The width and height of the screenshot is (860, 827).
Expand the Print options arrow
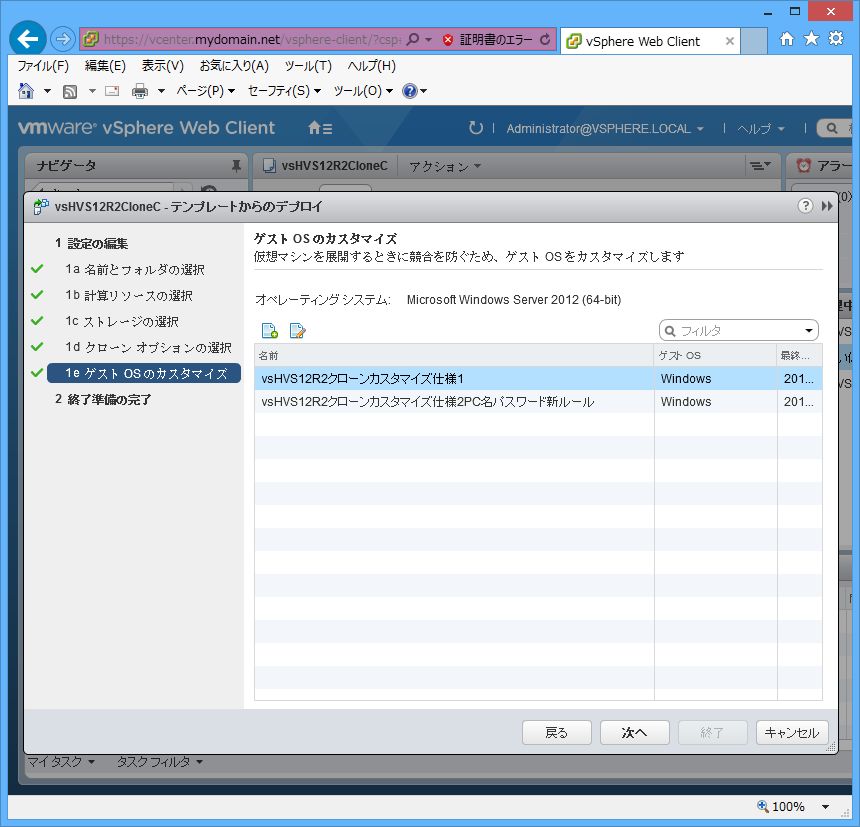tap(161, 91)
